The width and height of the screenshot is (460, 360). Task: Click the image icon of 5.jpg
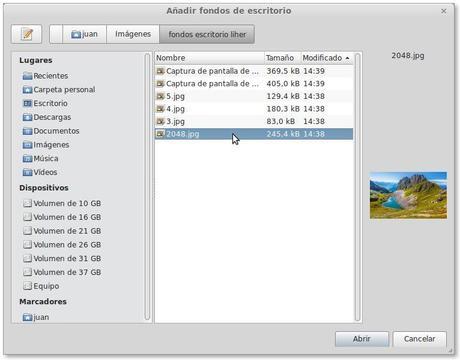(x=161, y=96)
